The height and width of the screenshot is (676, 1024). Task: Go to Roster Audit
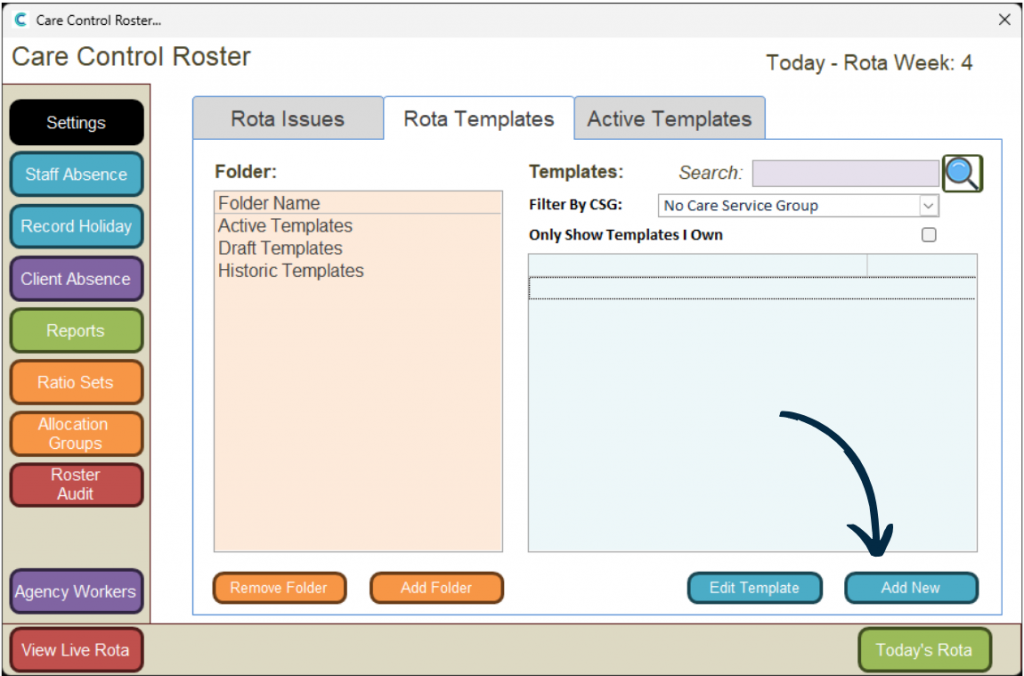(x=76, y=484)
